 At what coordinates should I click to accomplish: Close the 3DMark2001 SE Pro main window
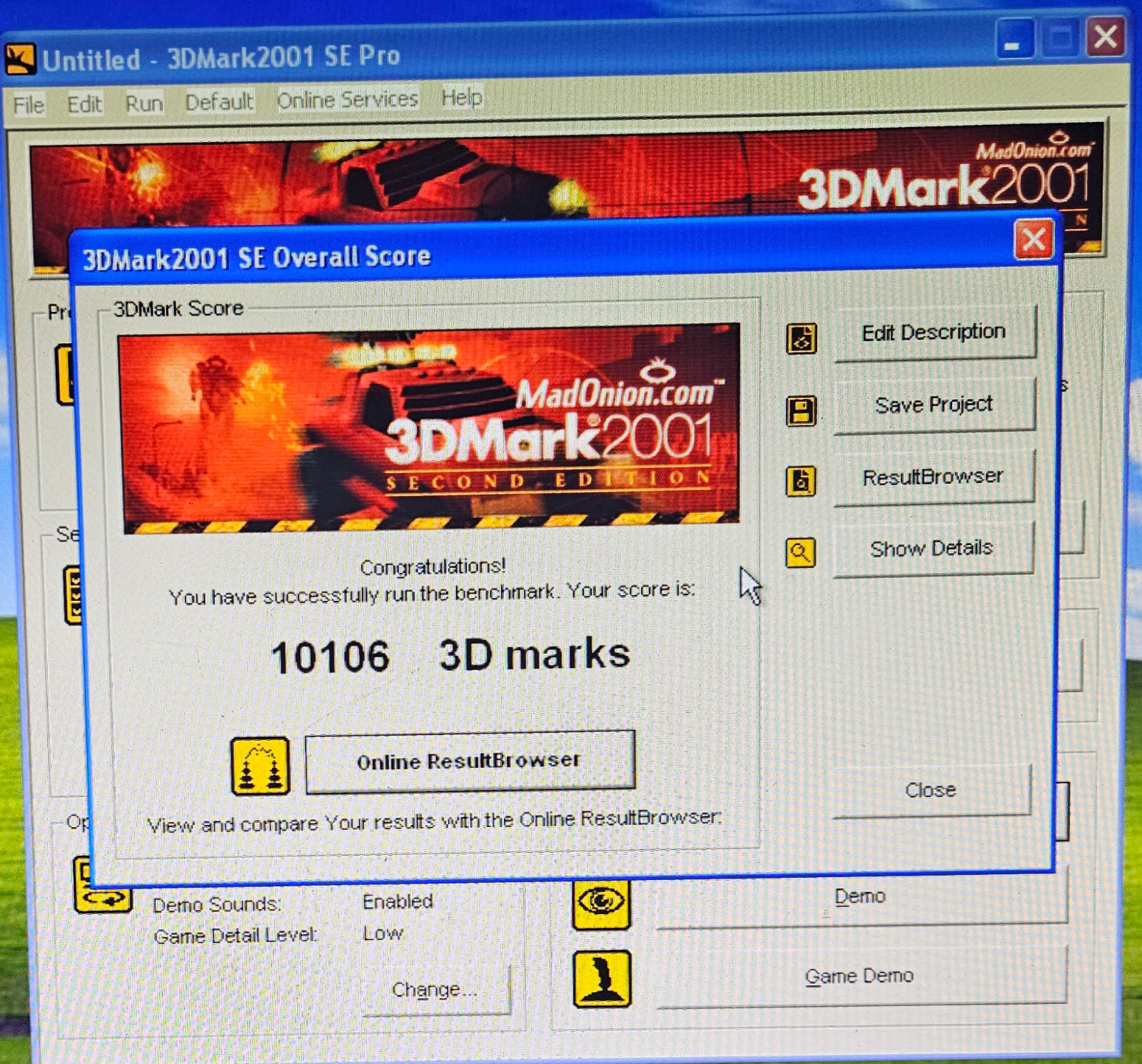pyautogui.click(x=1106, y=36)
